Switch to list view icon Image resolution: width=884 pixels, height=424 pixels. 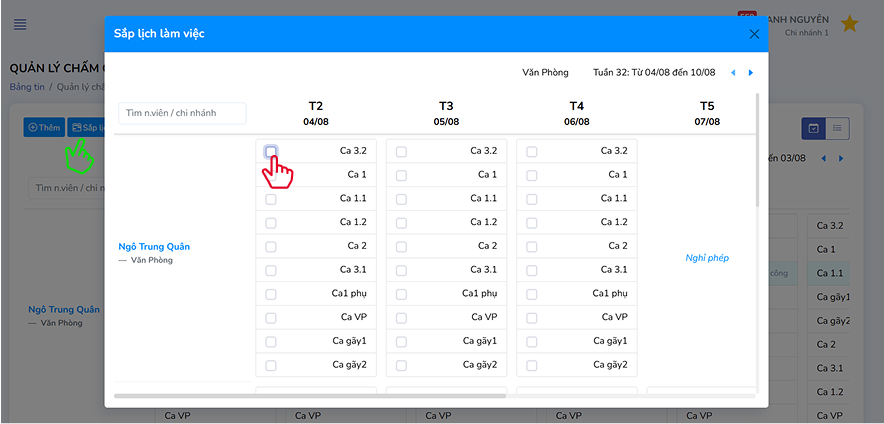[838, 128]
